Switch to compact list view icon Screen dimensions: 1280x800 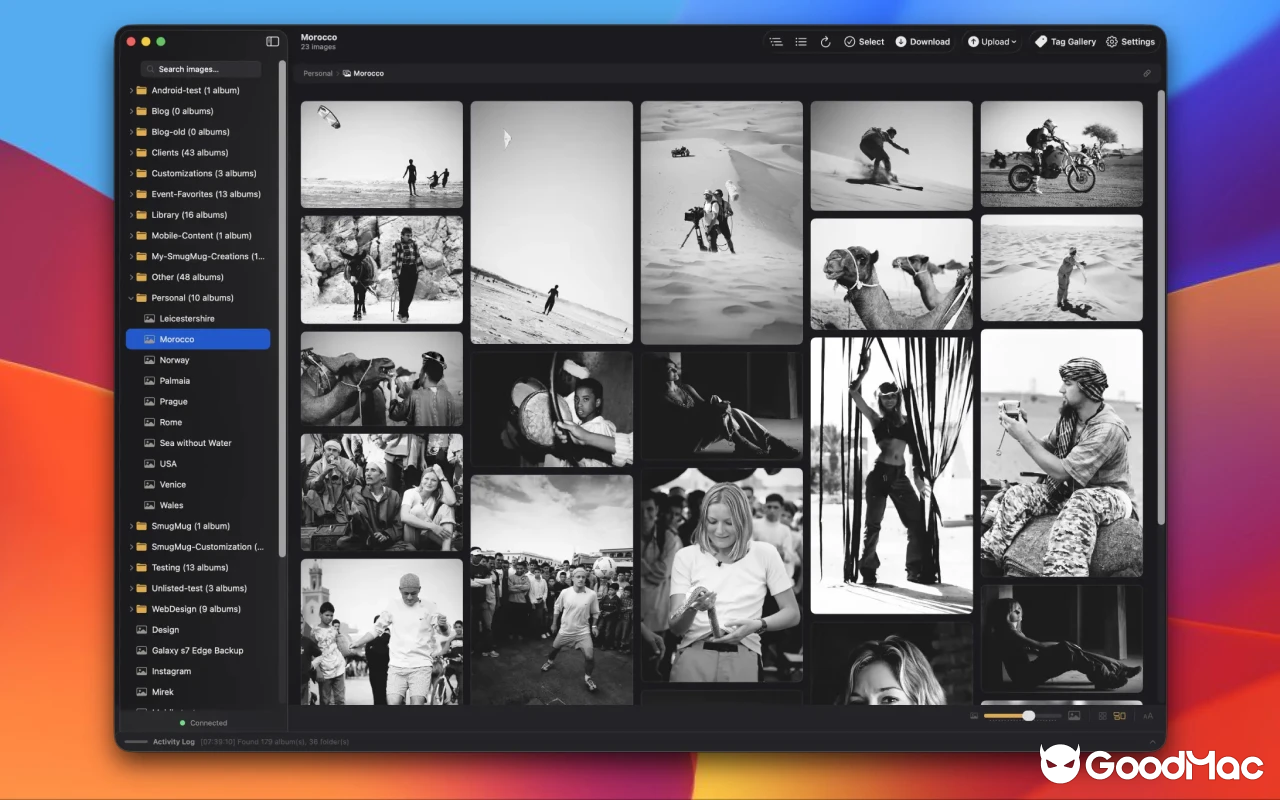pyautogui.click(x=801, y=41)
